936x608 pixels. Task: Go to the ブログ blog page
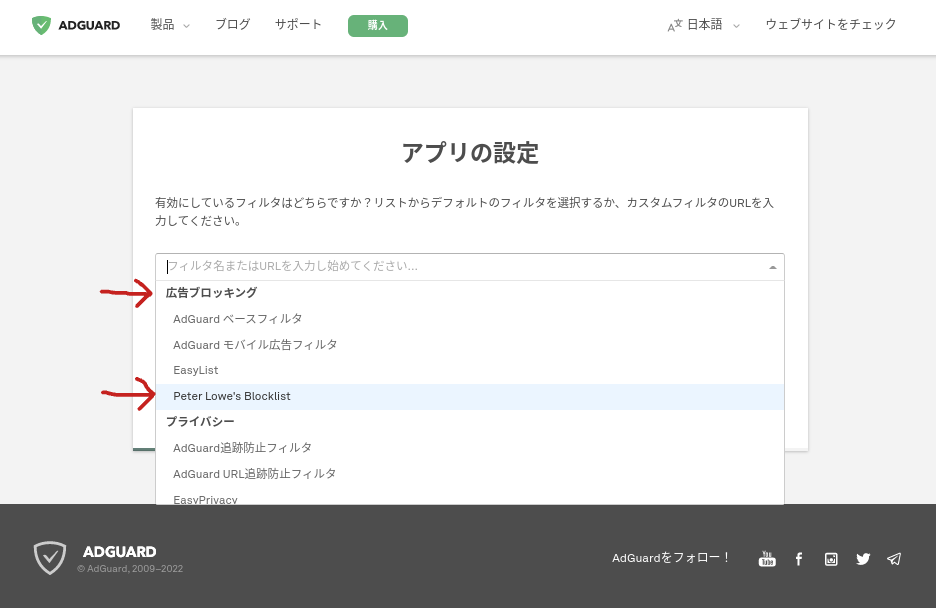coord(233,24)
